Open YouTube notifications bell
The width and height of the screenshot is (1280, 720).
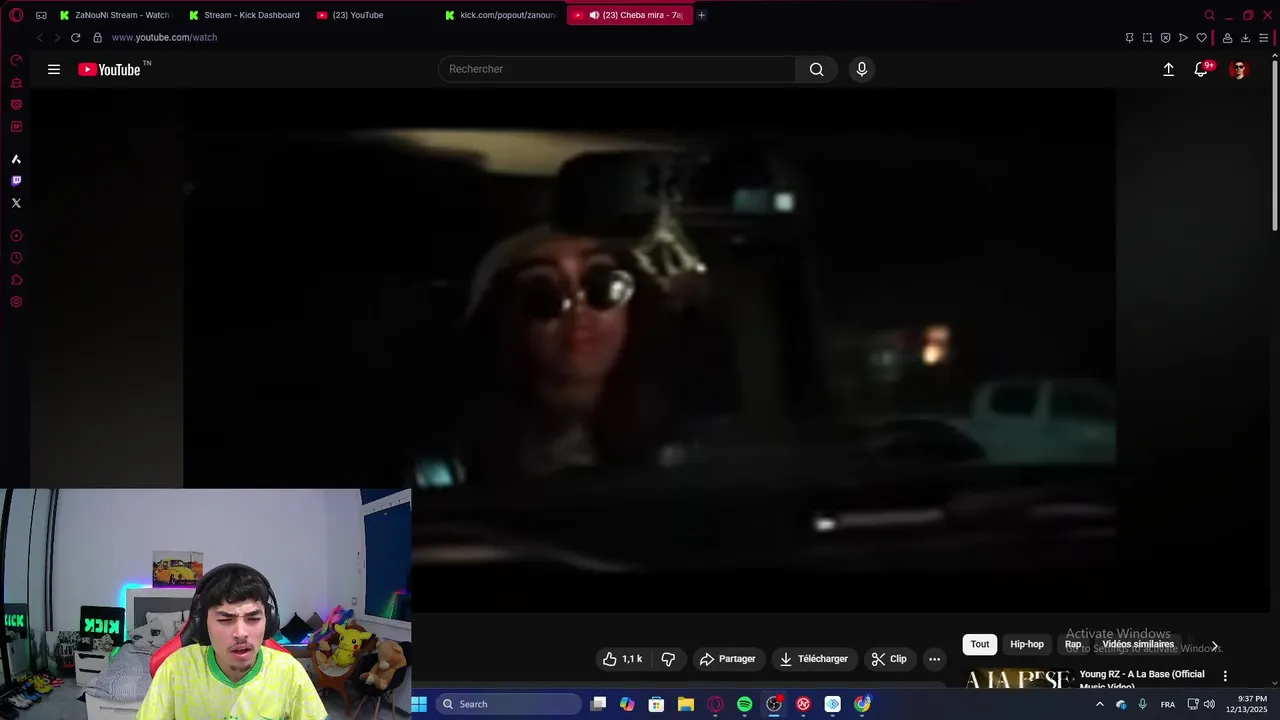click(x=1201, y=69)
